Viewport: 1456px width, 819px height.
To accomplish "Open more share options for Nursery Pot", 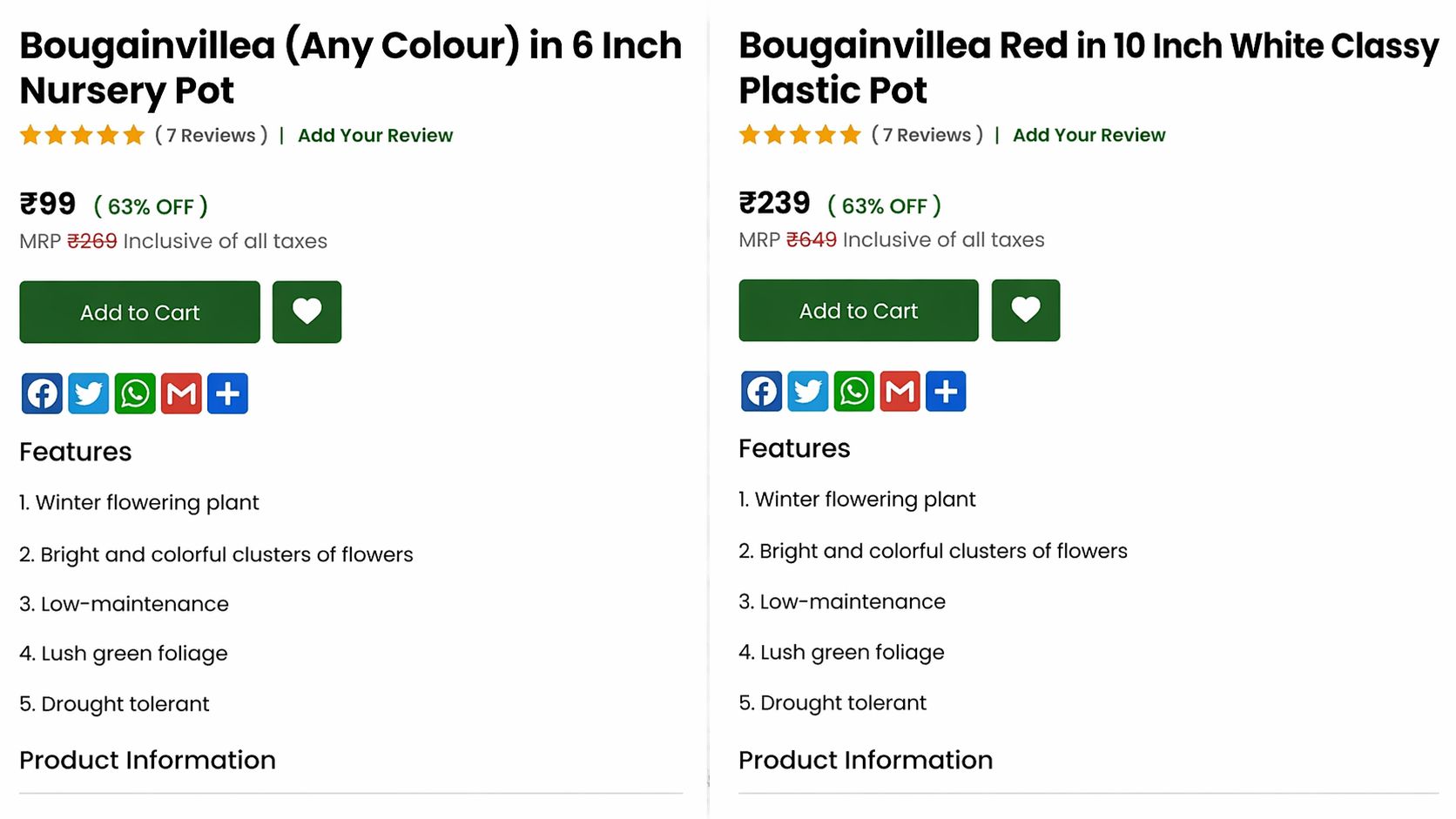I will [228, 393].
